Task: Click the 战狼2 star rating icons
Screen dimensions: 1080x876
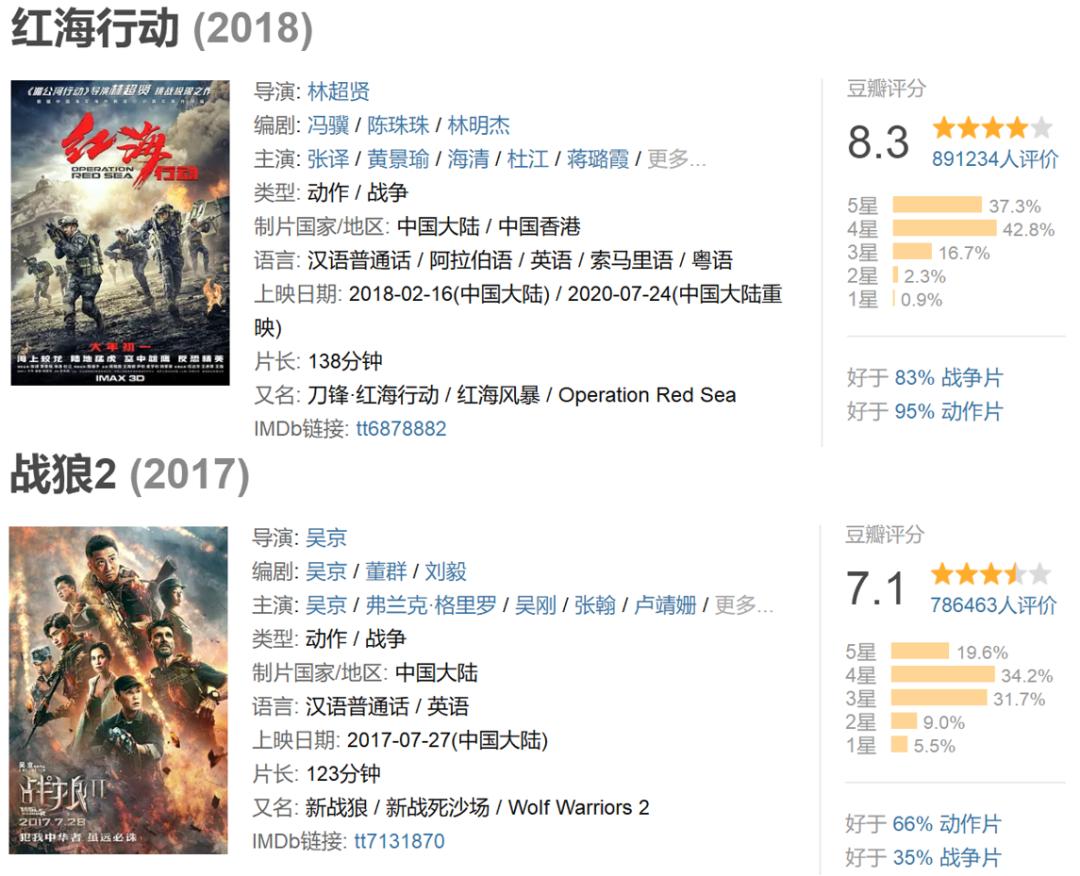Action: click(x=990, y=574)
